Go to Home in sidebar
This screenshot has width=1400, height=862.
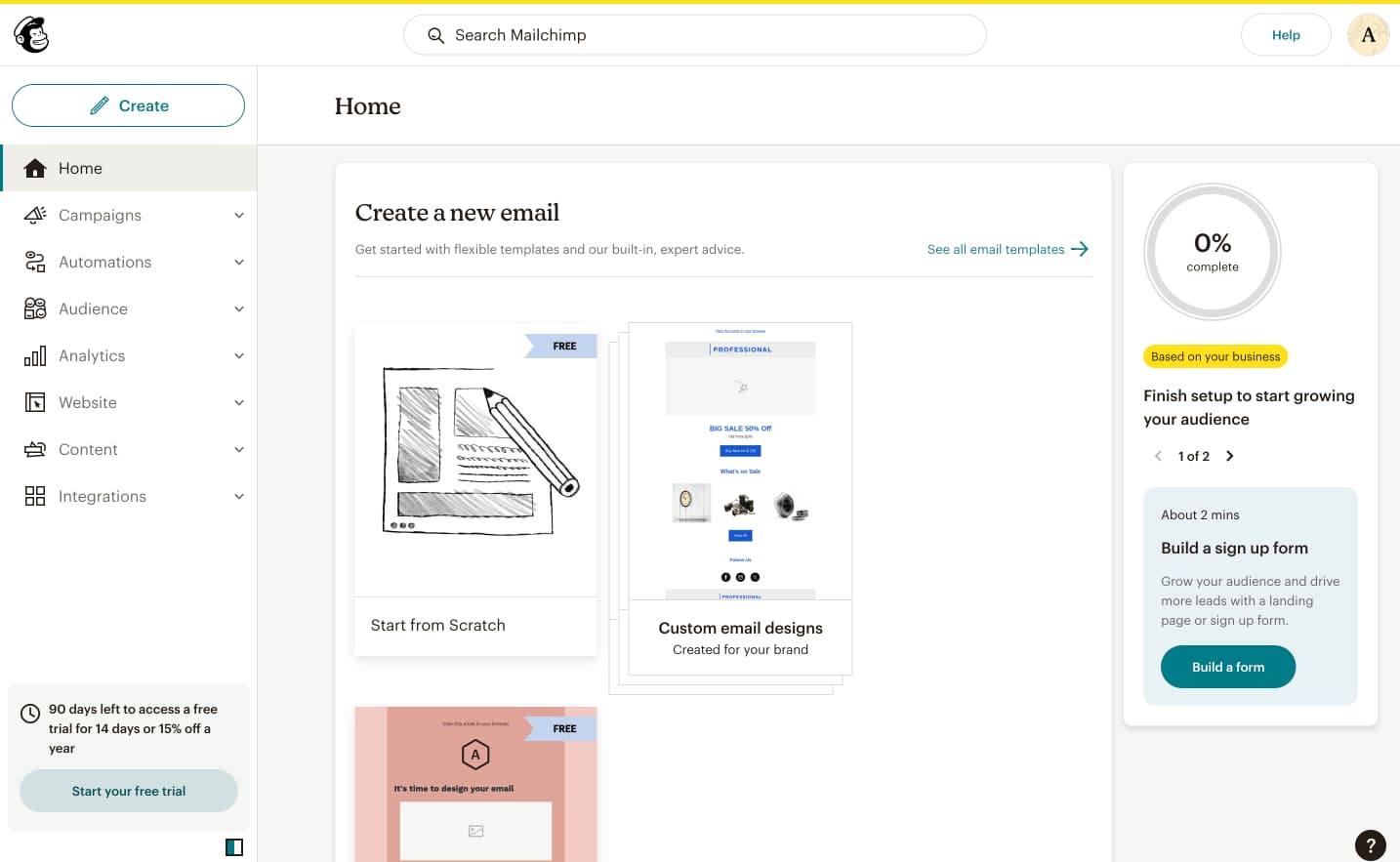tap(80, 168)
